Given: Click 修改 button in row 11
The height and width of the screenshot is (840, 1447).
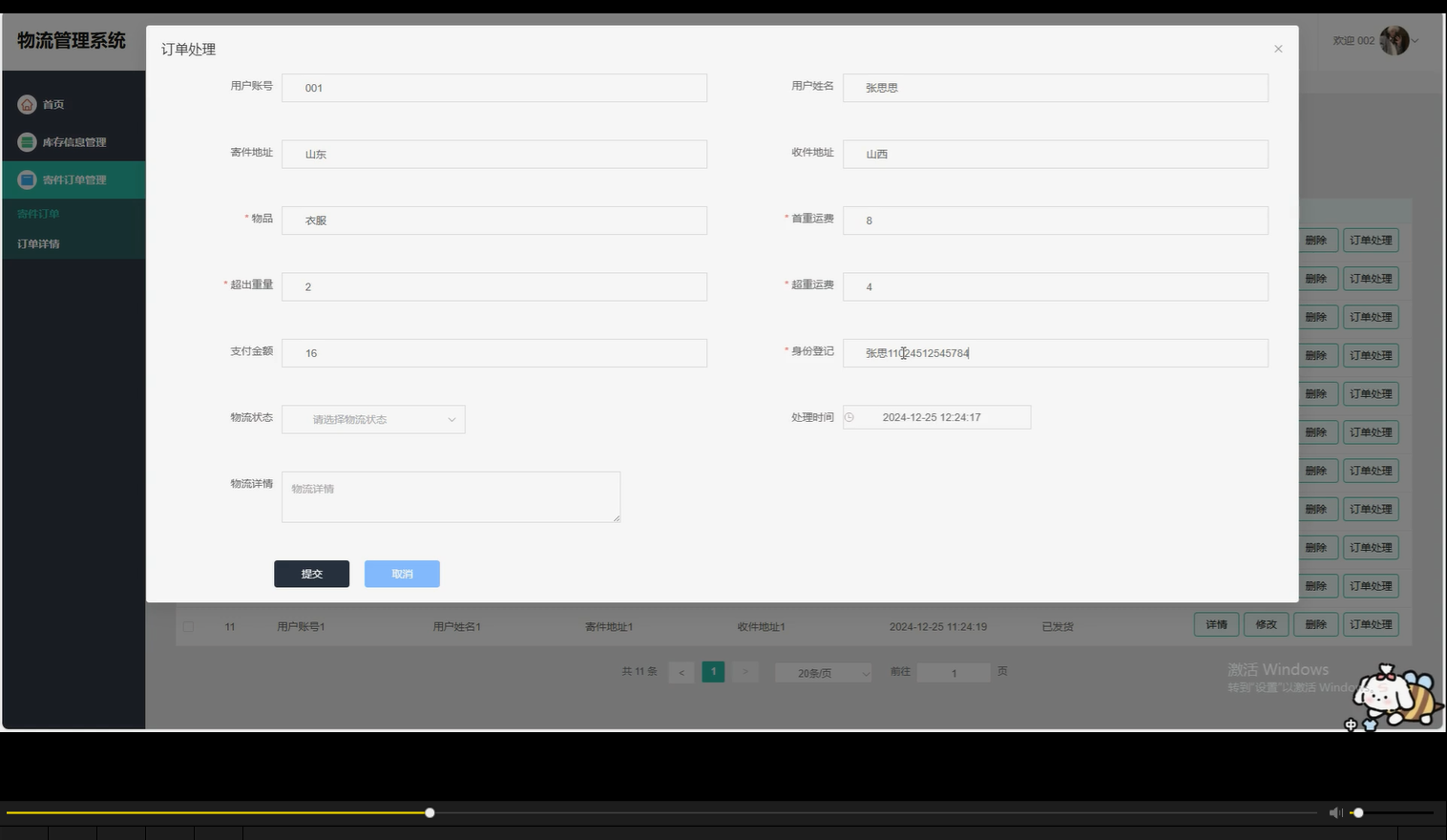Looking at the screenshot, I should tap(1267, 624).
